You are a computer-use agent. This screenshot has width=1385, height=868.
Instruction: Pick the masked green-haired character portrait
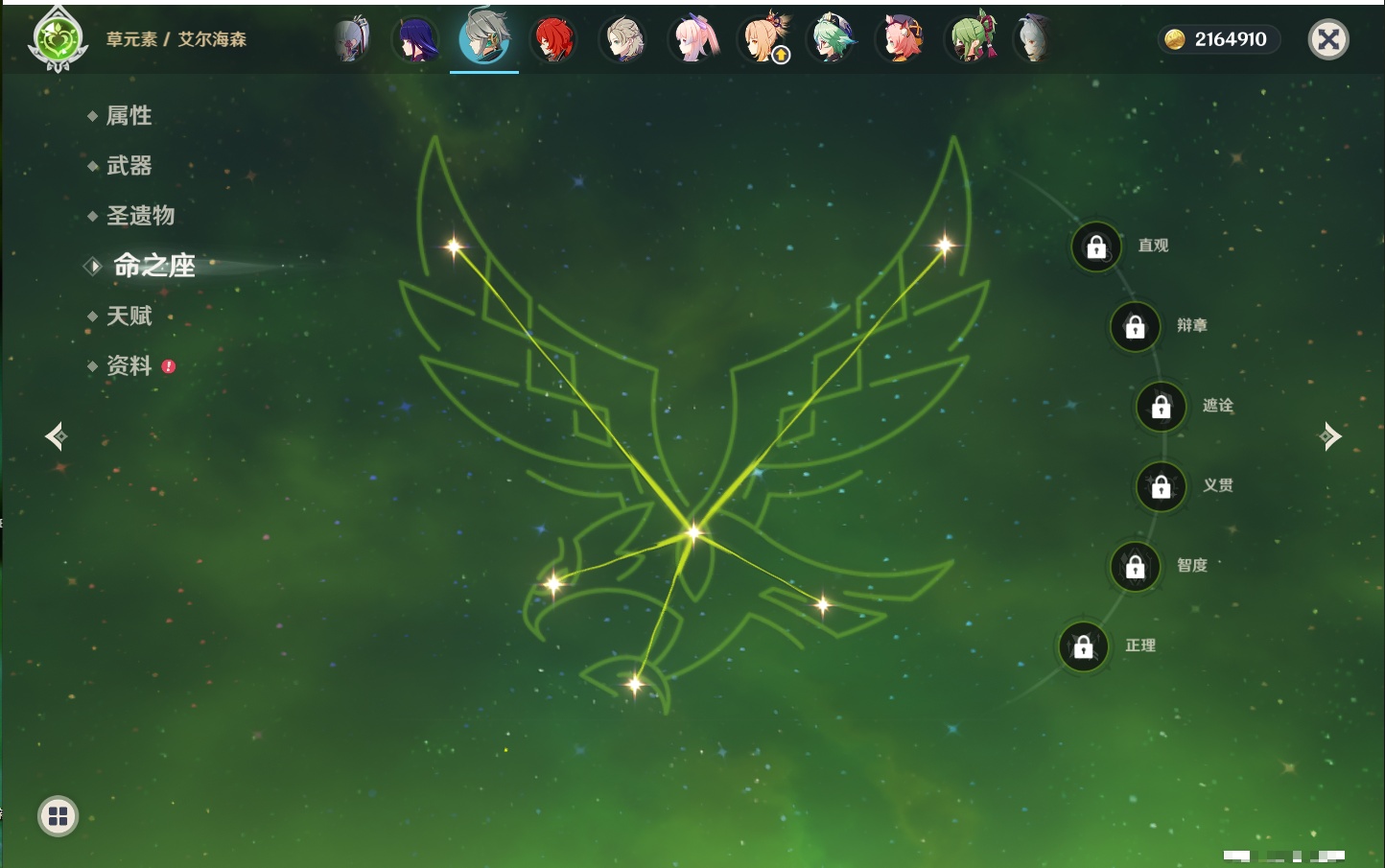pyautogui.click(x=971, y=40)
